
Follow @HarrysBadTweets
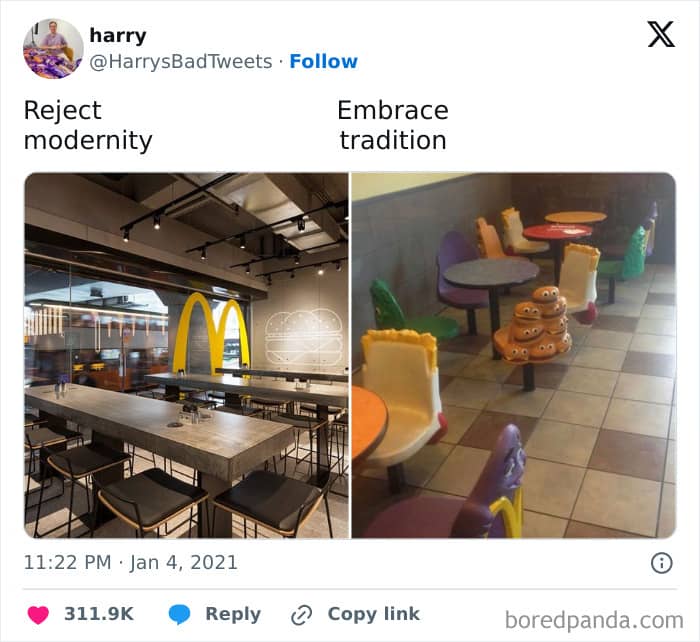coord(323,61)
